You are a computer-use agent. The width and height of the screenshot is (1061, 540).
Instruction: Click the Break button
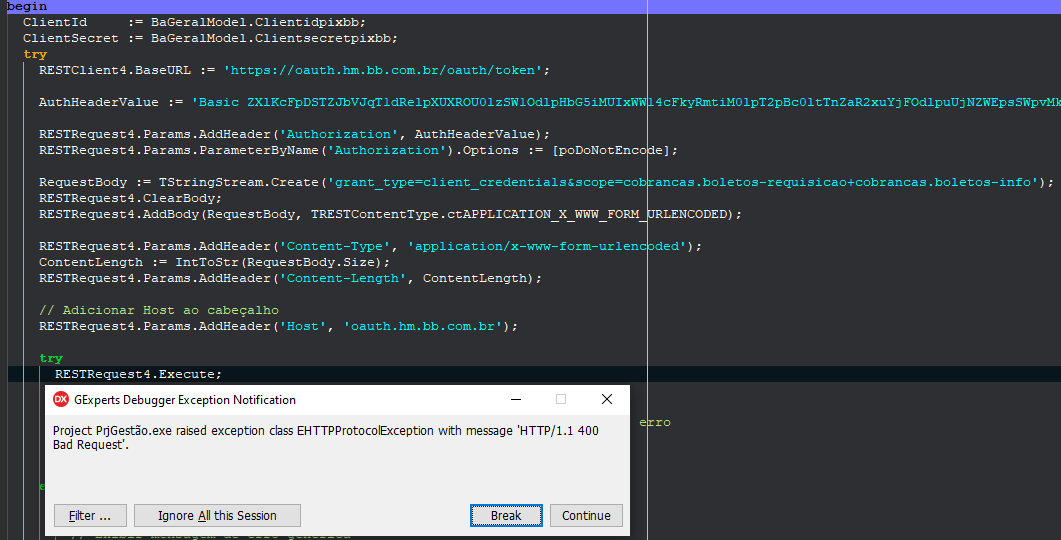506,516
